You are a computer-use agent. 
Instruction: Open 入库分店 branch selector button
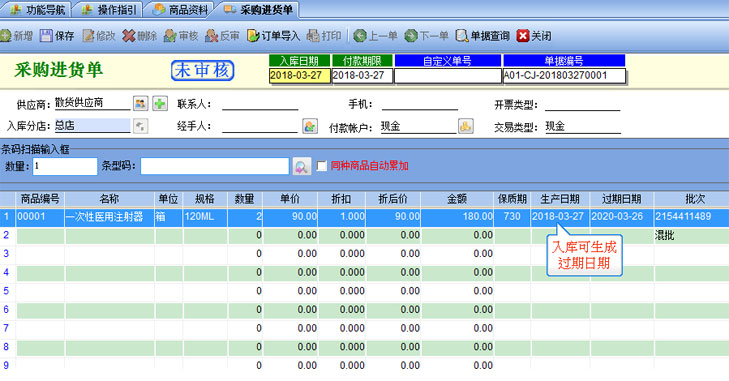tap(140, 126)
